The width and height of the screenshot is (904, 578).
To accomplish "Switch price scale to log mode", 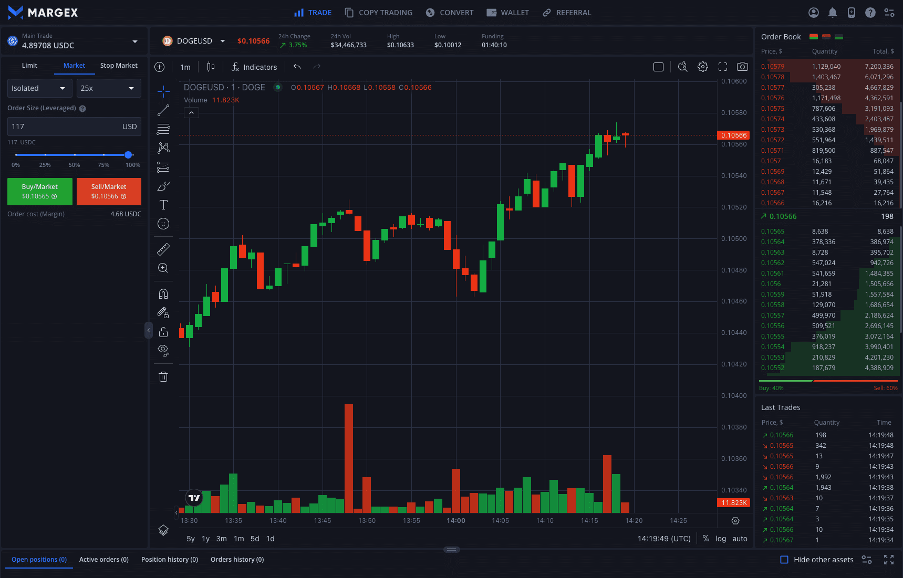I will coord(721,537).
